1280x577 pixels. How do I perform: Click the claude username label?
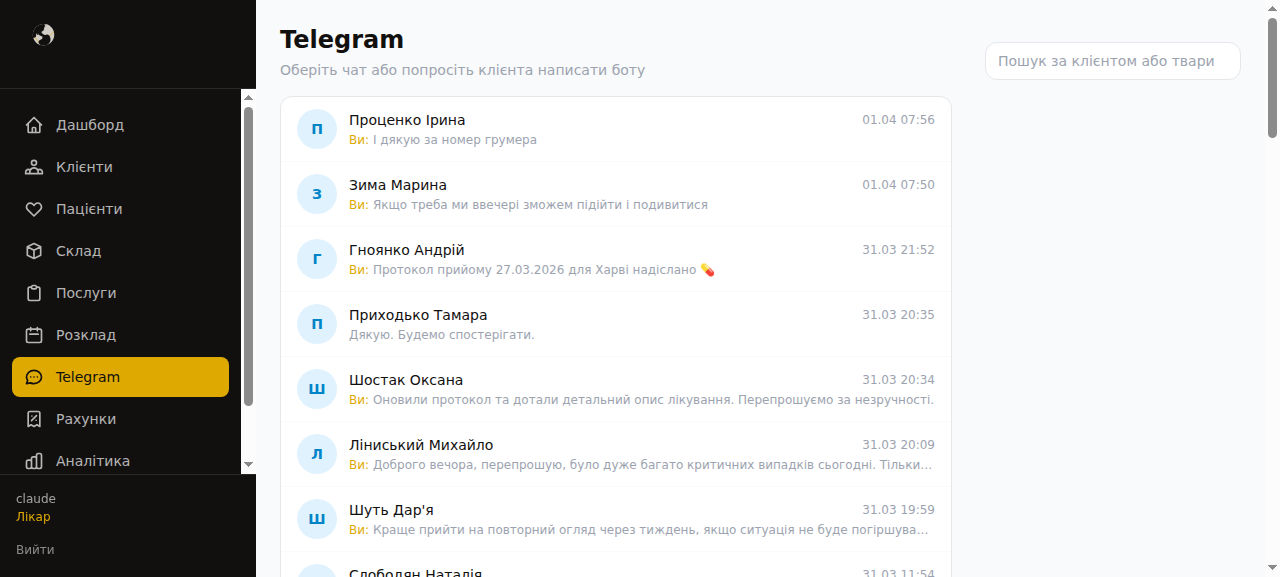(36, 498)
